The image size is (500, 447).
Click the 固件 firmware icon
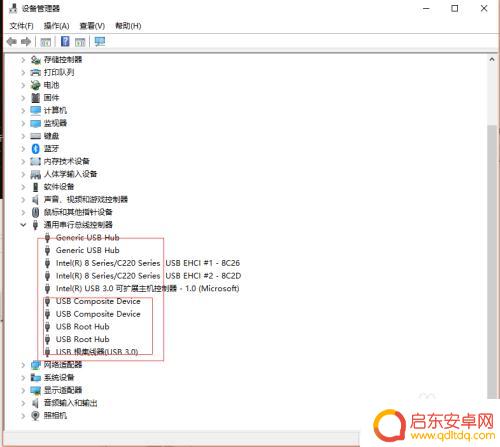tap(36, 98)
